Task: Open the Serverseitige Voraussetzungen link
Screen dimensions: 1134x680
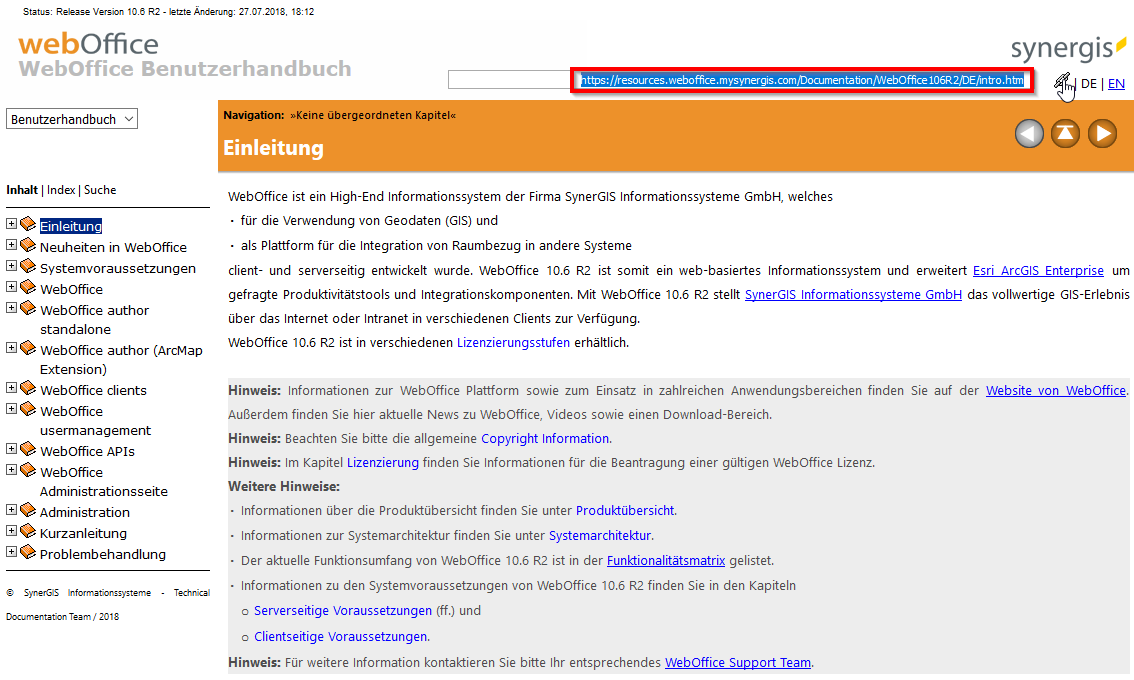Action: pos(343,611)
